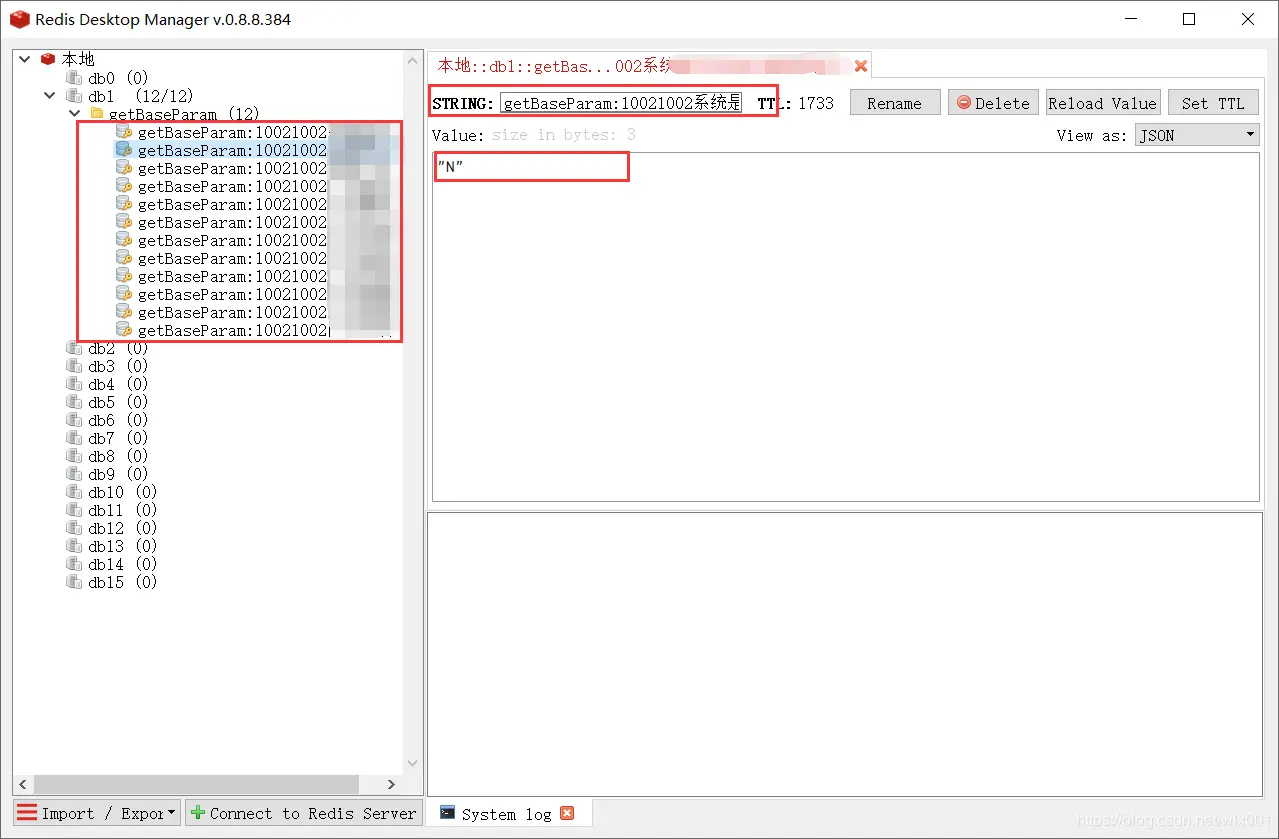Click the db3 database icon
The width and height of the screenshot is (1279, 839).
[x=74, y=366]
